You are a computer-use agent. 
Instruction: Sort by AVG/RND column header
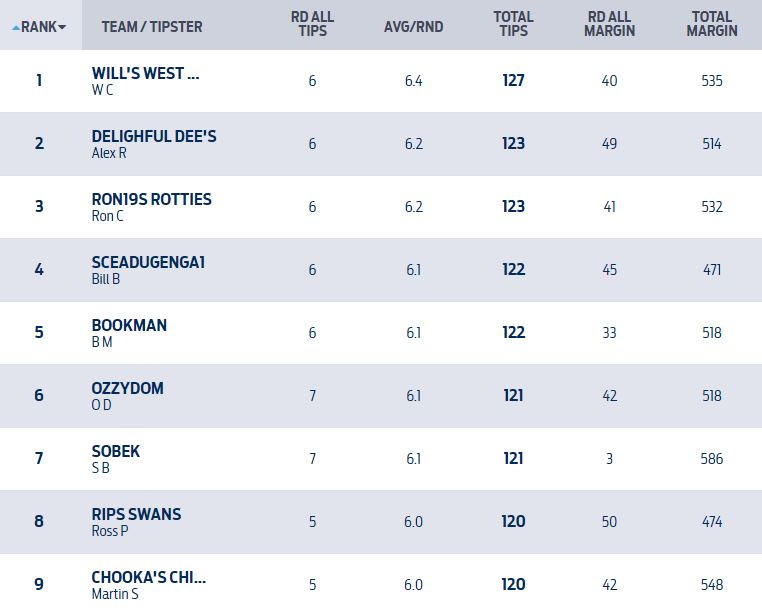pyautogui.click(x=413, y=27)
